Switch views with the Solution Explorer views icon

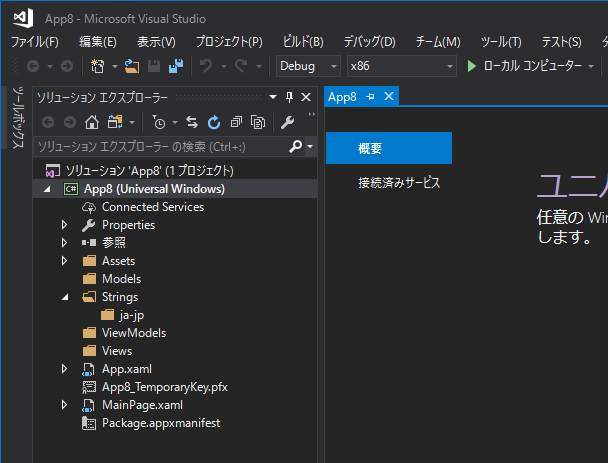115,123
